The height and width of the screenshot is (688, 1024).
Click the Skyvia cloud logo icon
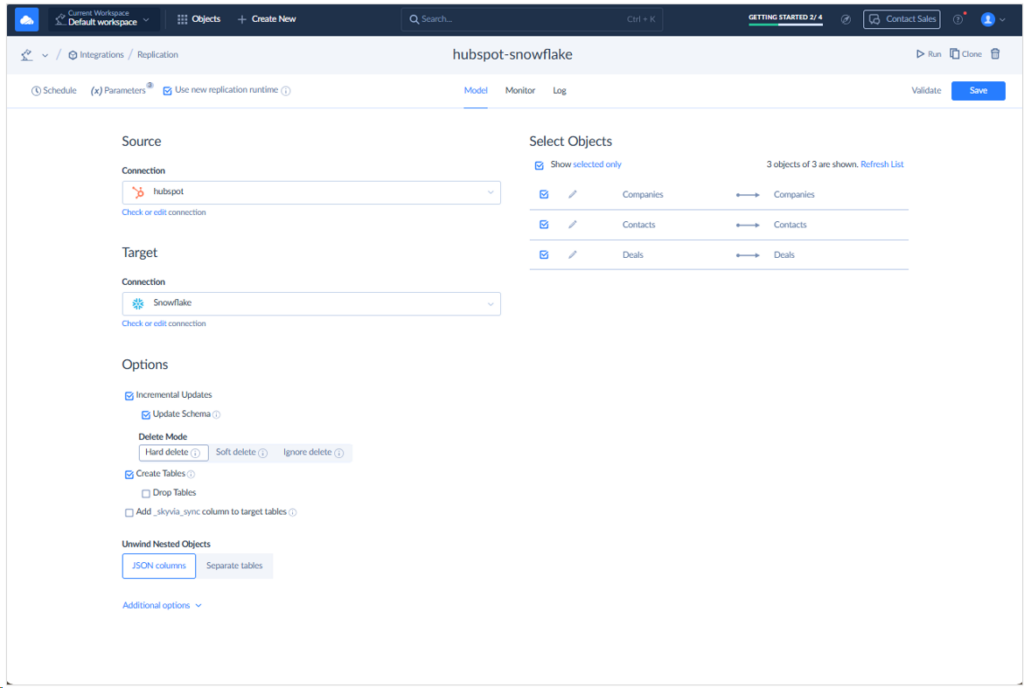[x=26, y=20]
